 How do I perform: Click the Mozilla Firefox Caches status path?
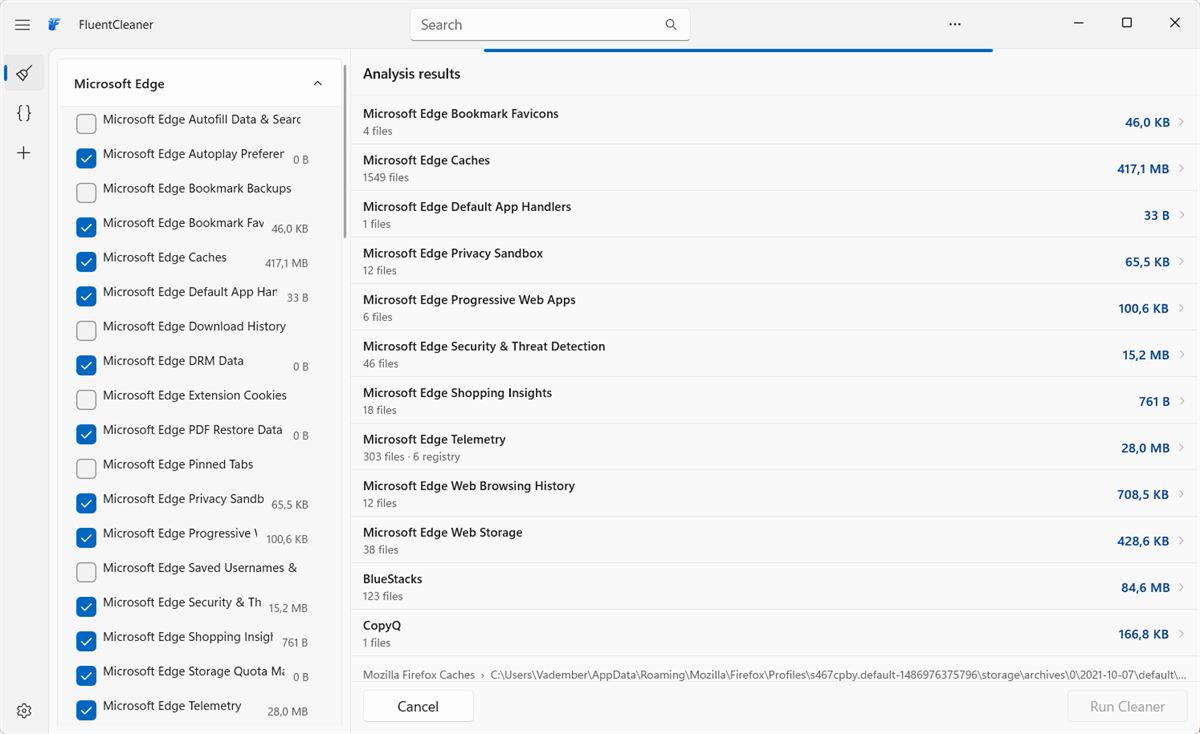(x=775, y=675)
